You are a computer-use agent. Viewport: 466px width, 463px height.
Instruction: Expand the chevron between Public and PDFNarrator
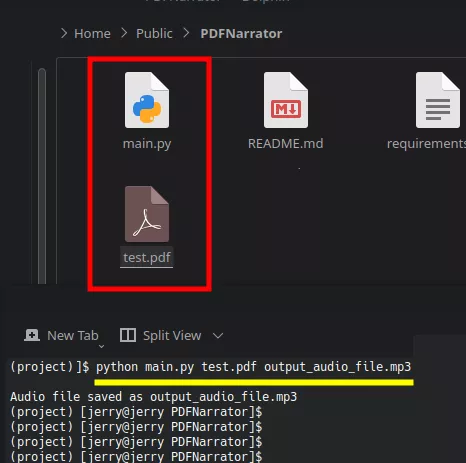pos(186,33)
